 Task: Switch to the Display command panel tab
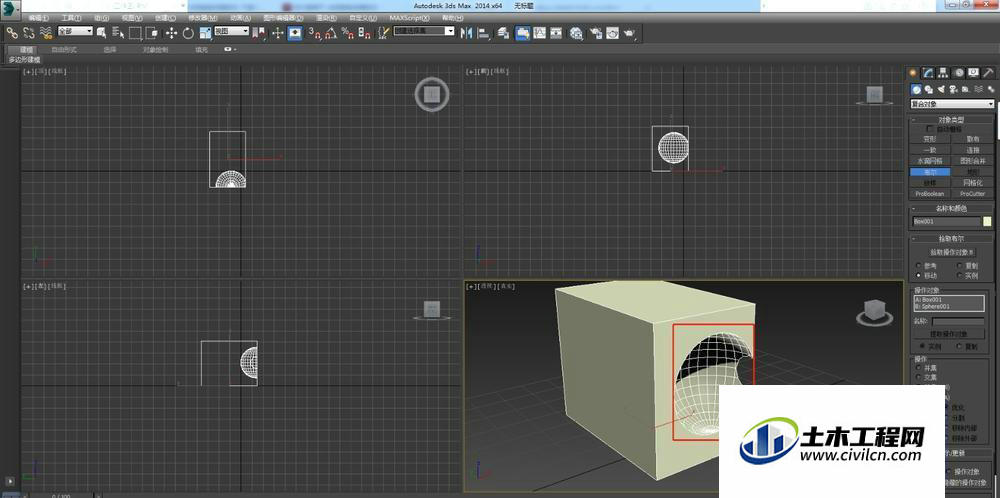[973, 73]
